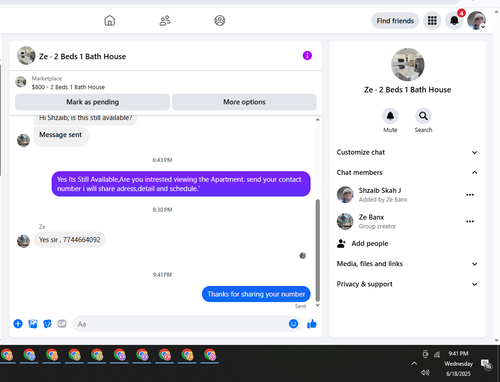Click the taskbar volume speaker icon
This screenshot has height=382, width=500.
tap(425, 373)
